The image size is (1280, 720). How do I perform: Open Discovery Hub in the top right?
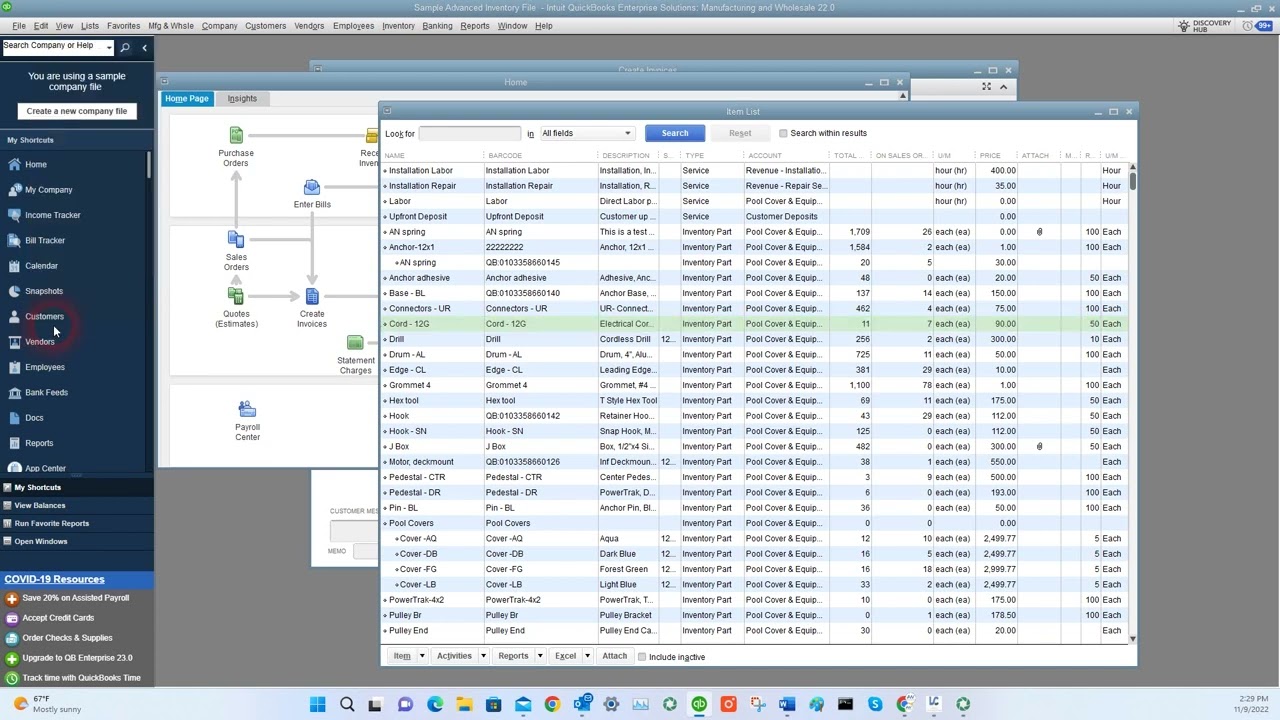point(1205,25)
